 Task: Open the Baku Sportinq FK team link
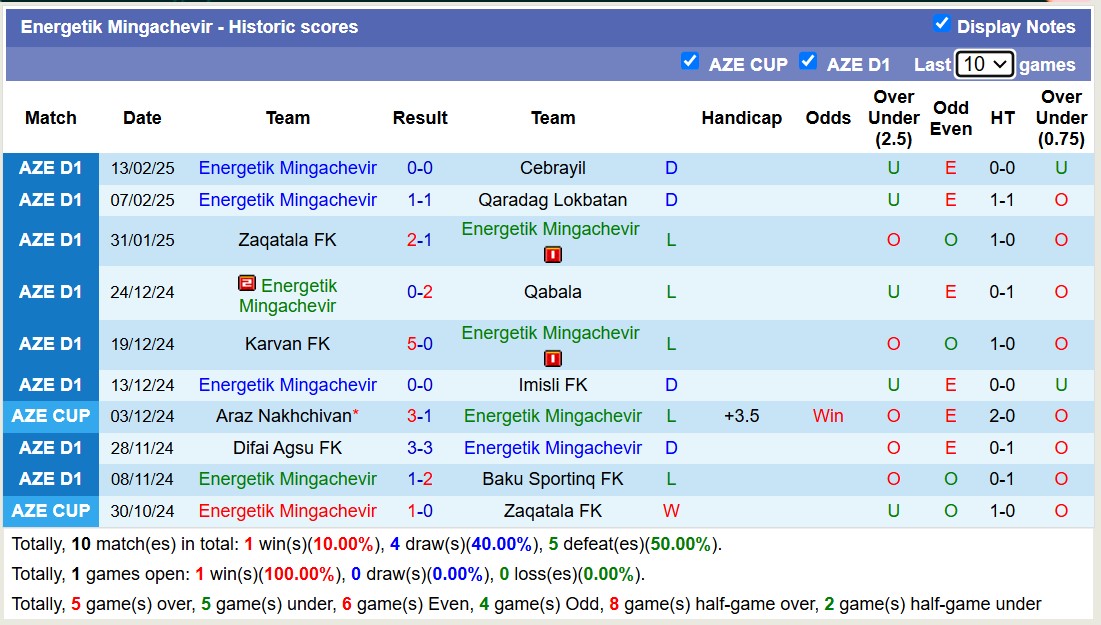(x=553, y=479)
